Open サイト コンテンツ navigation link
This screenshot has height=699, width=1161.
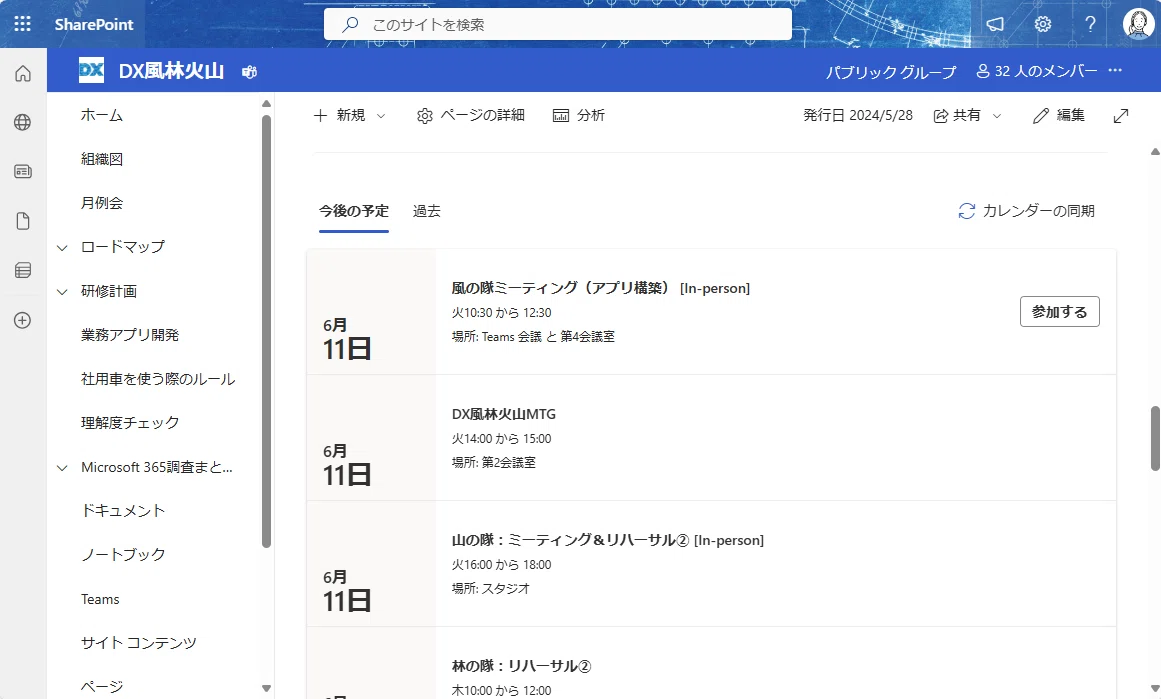point(139,643)
